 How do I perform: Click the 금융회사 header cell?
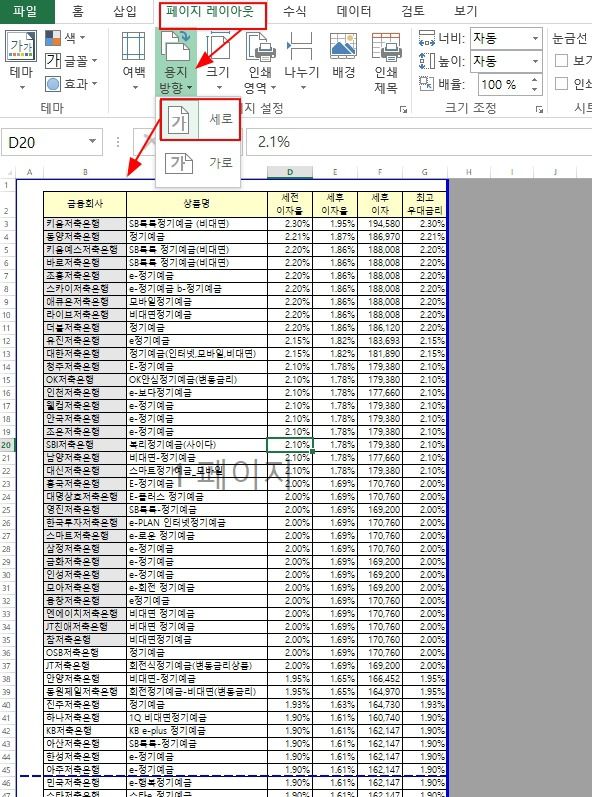click(85, 204)
